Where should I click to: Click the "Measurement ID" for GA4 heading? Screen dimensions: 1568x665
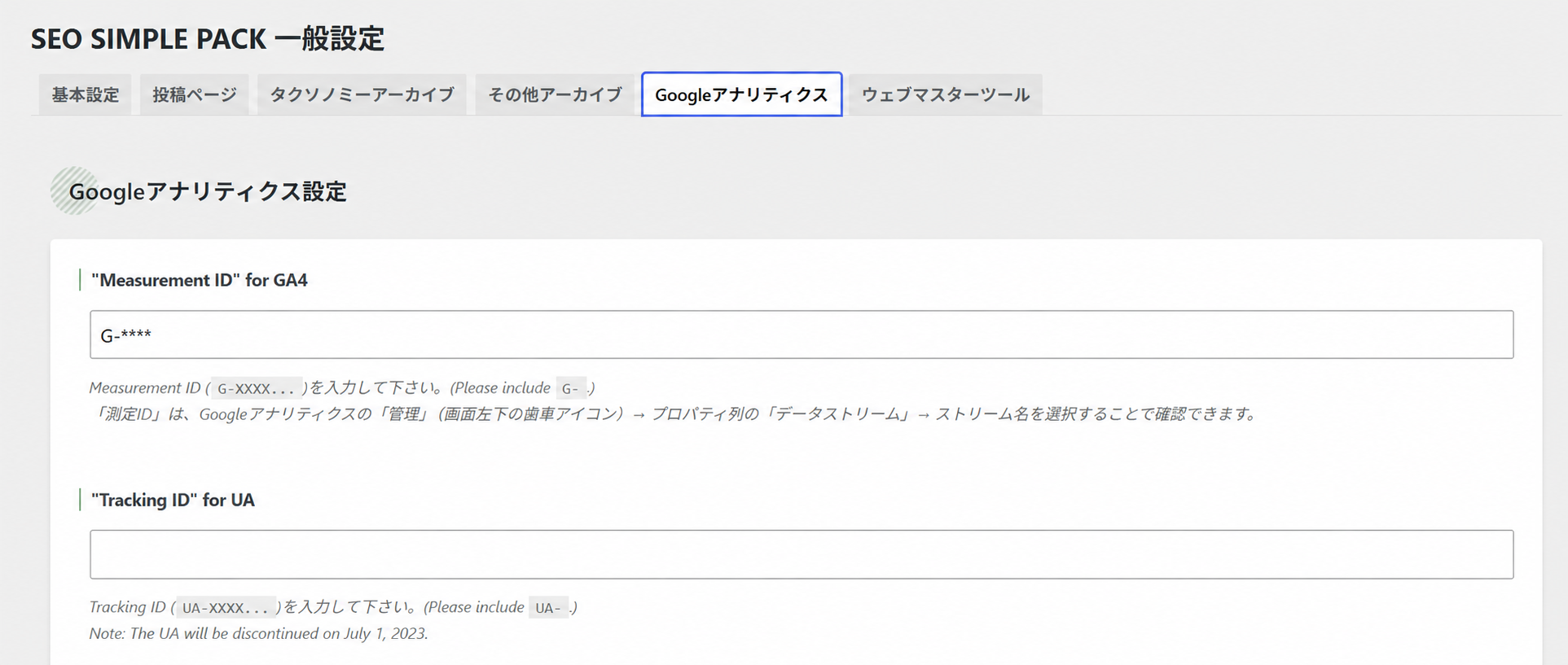point(200,280)
